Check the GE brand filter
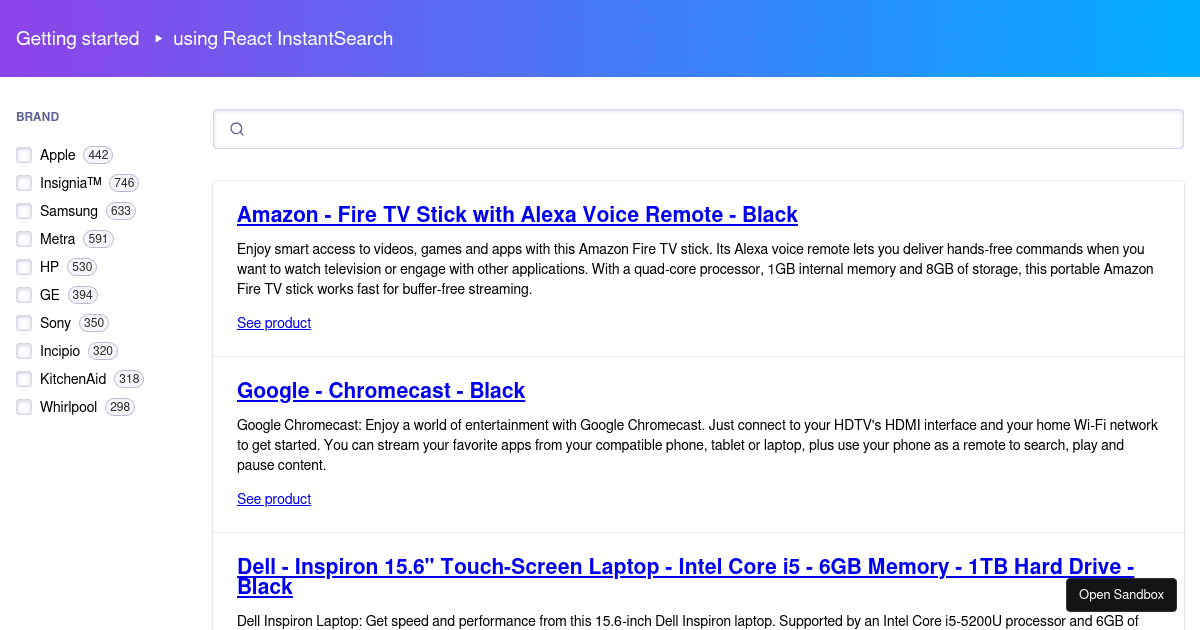The height and width of the screenshot is (630, 1200). [x=24, y=295]
